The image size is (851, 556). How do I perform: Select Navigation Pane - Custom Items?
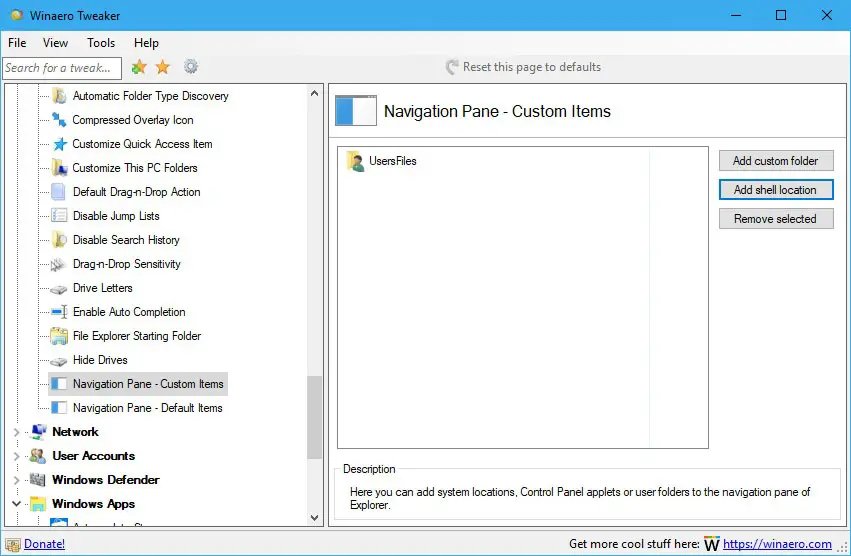pos(148,384)
